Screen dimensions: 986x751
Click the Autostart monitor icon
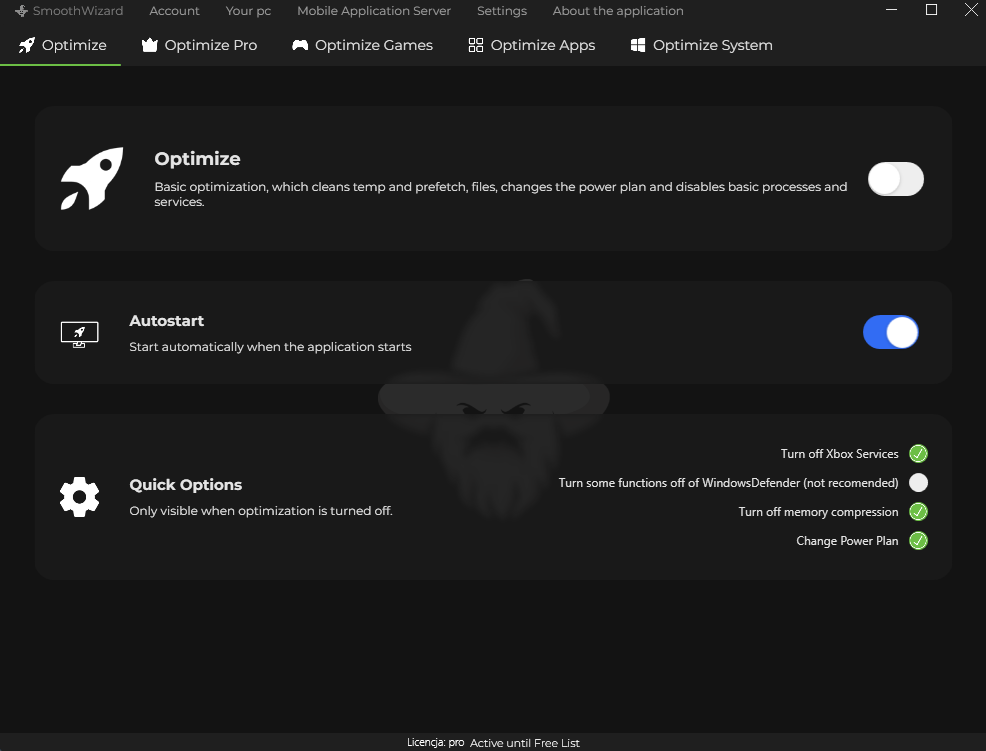coord(80,335)
